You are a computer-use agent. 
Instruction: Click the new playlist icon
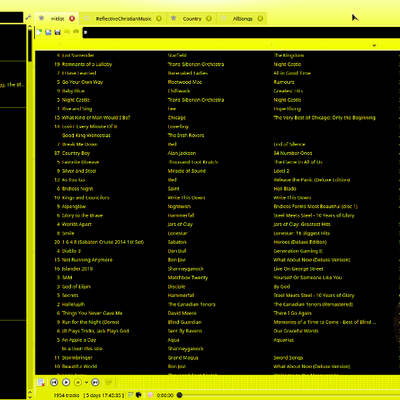pos(39,32)
